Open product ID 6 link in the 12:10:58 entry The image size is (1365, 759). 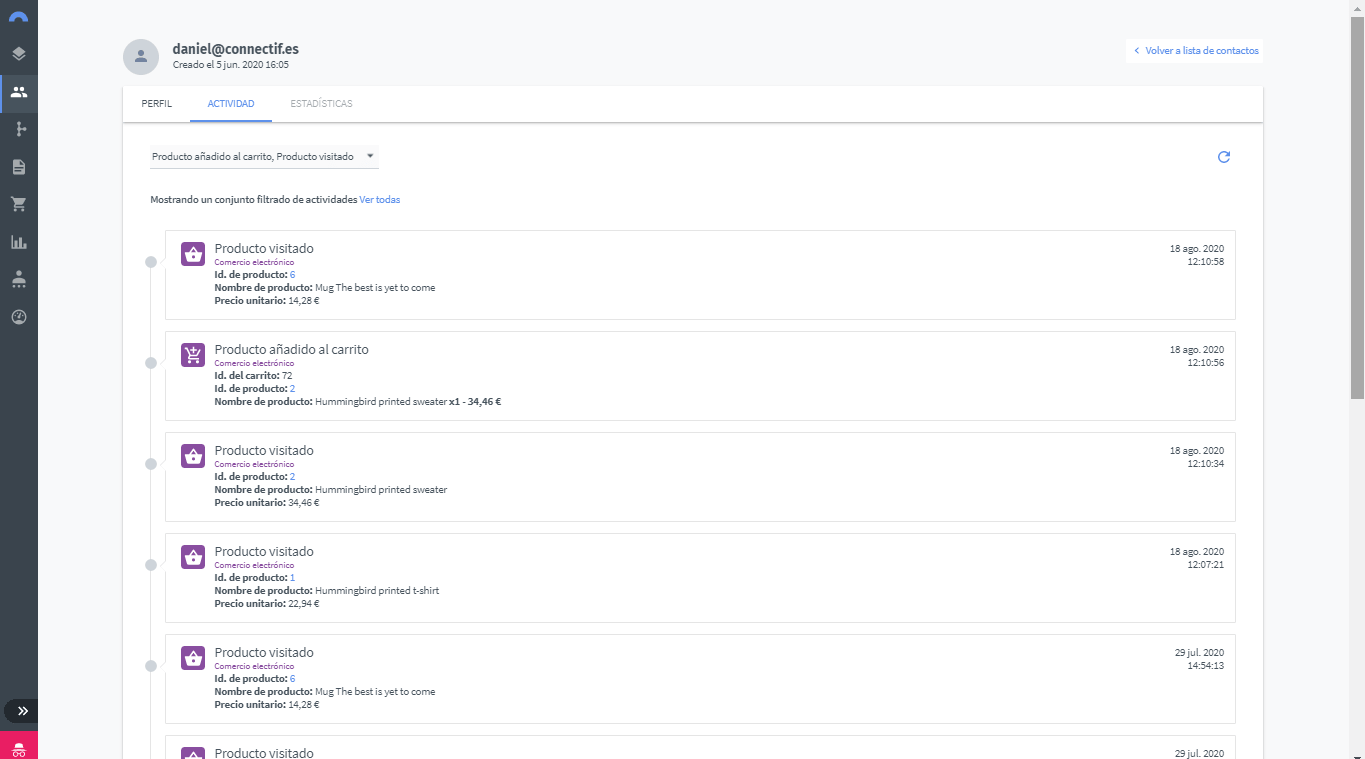click(x=292, y=275)
